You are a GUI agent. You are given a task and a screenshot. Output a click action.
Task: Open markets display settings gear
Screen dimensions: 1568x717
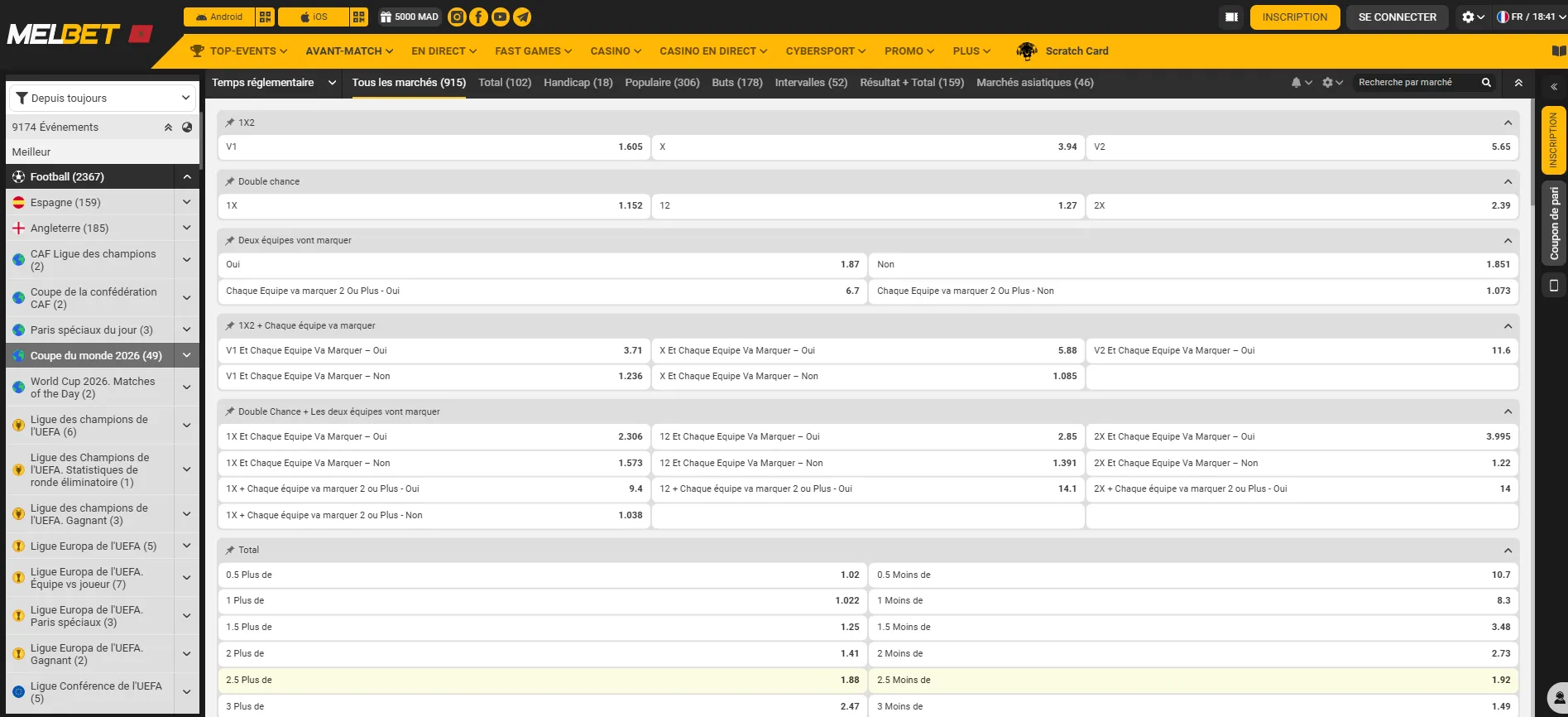point(1332,83)
